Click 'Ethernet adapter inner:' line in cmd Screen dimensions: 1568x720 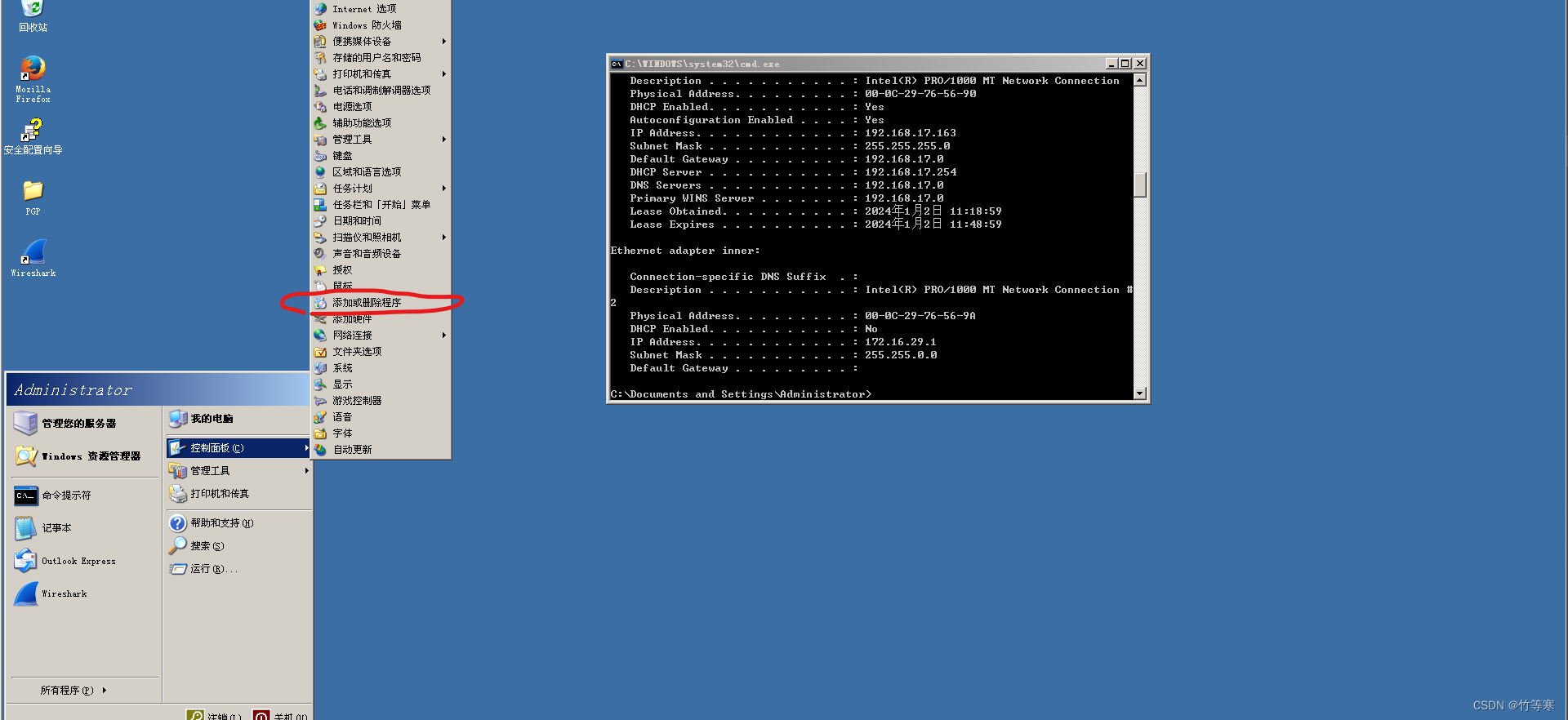(685, 251)
